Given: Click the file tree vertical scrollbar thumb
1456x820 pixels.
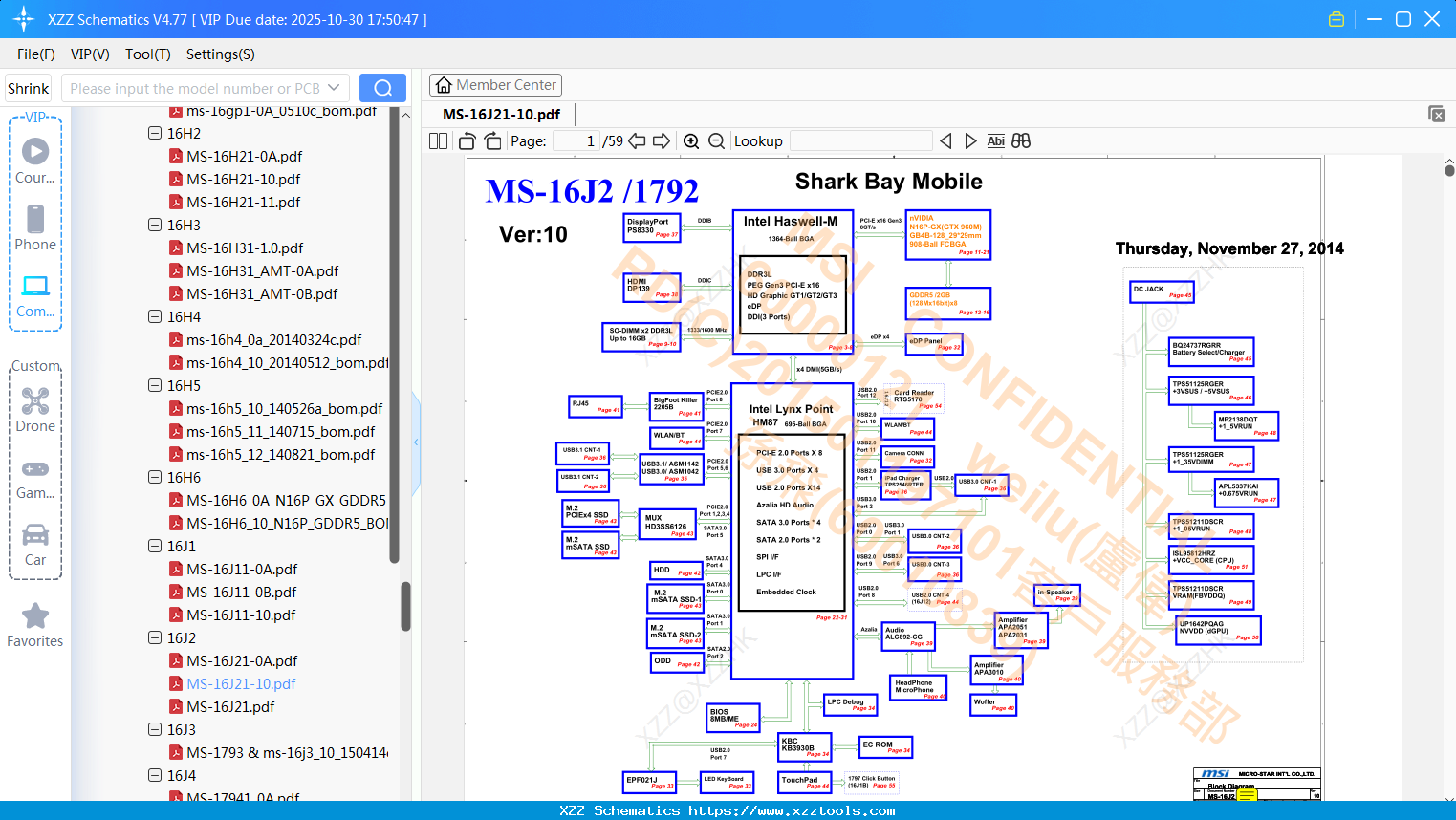Looking at the screenshot, I should [405, 606].
